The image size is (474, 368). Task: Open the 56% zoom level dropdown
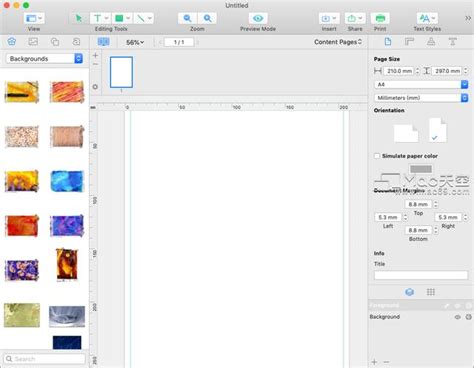pyautogui.click(x=135, y=42)
